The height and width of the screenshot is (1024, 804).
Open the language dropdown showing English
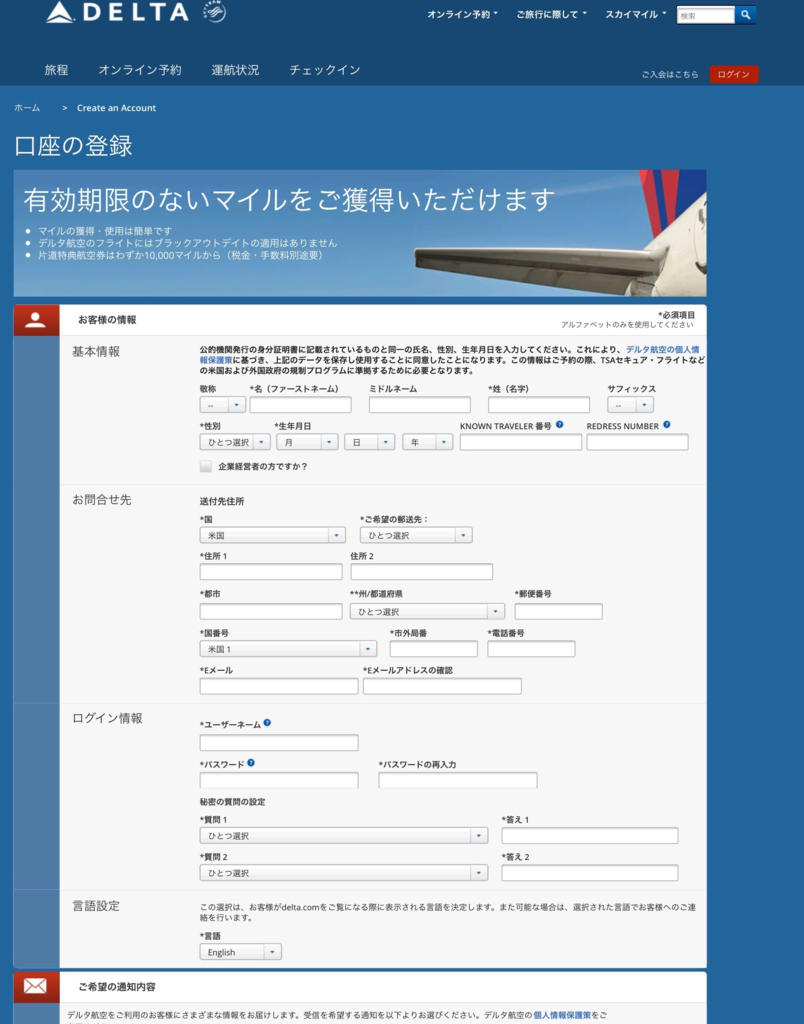(x=240, y=952)
